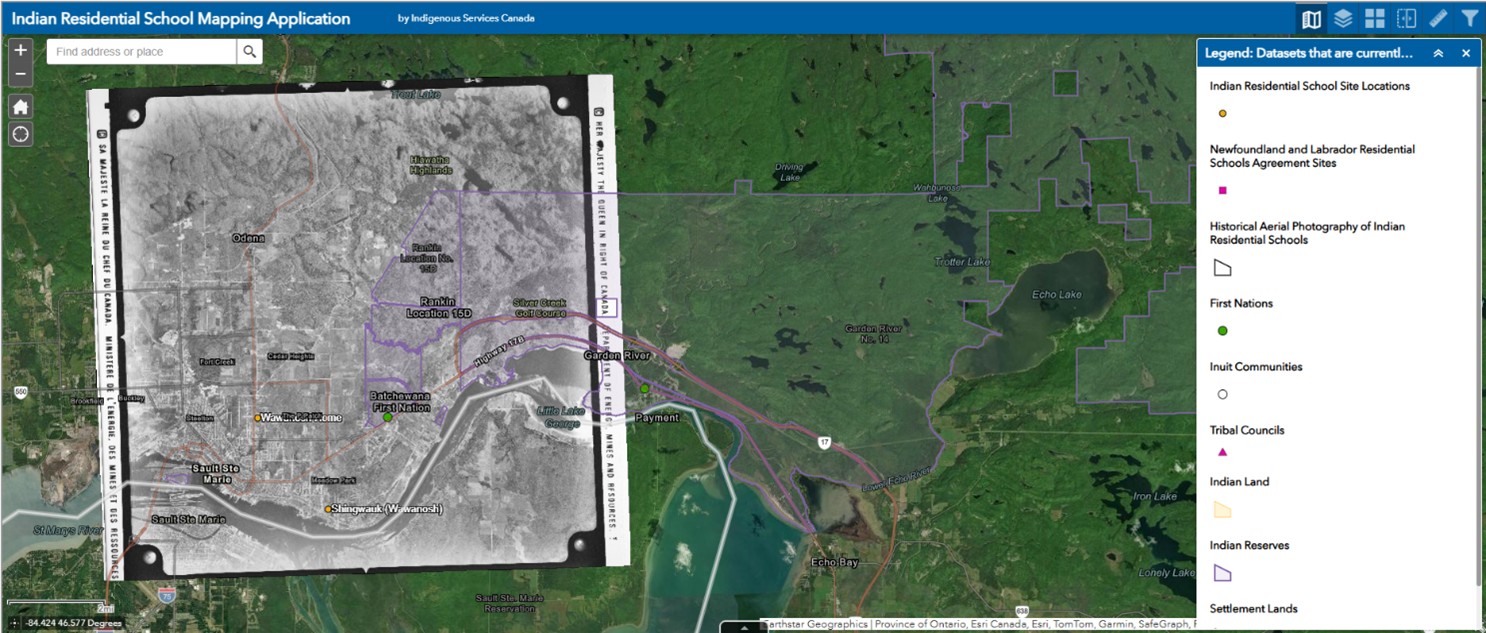Zoom out using the minus button
1486x633 pixels.
click(x=20, y=73)
